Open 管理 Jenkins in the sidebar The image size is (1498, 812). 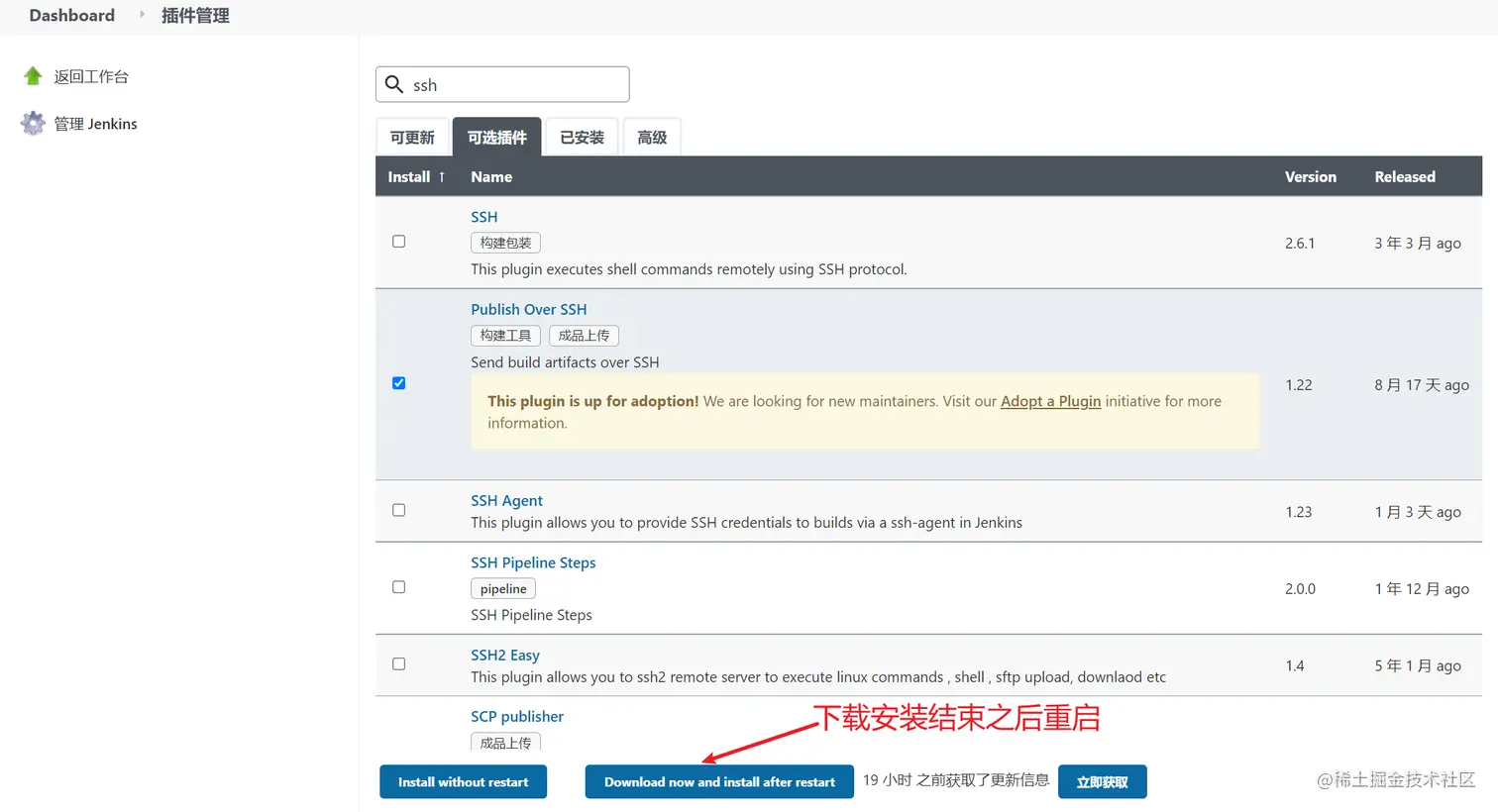[x=95, y=124]
